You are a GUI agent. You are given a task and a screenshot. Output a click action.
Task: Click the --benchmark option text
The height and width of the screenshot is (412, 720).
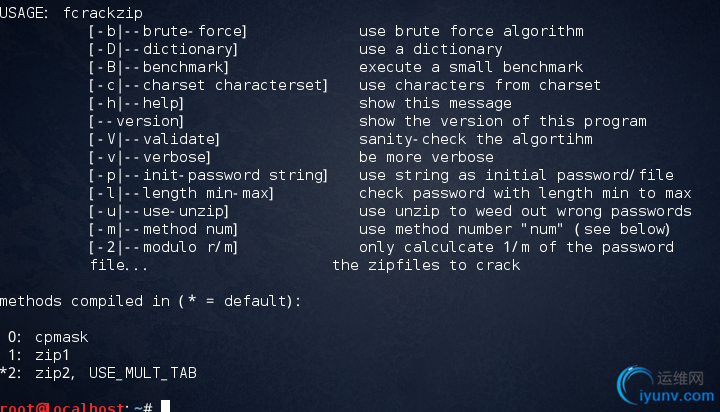coord(158,67)
